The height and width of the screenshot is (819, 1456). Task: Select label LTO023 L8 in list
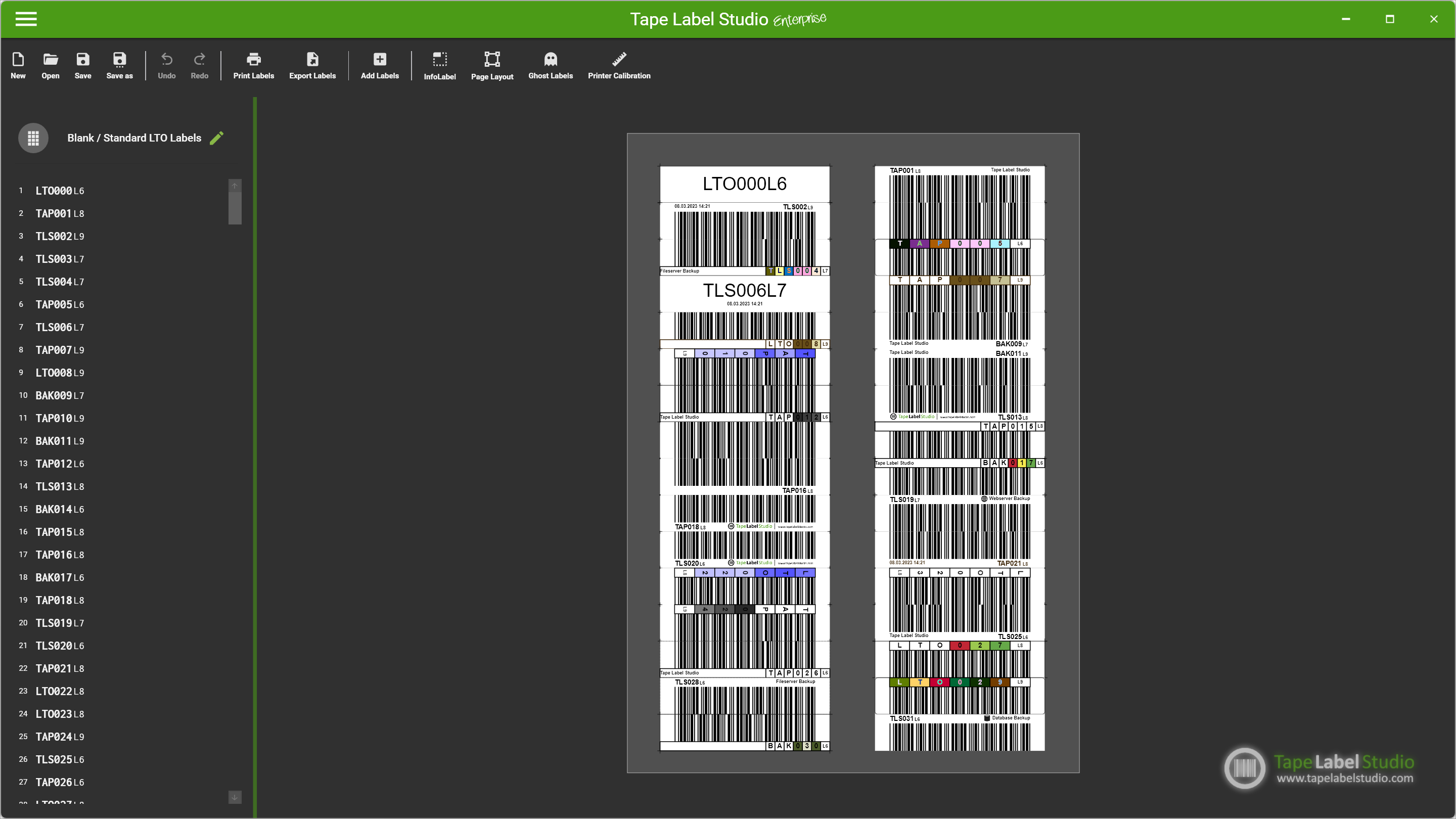(x=59, y=714)
